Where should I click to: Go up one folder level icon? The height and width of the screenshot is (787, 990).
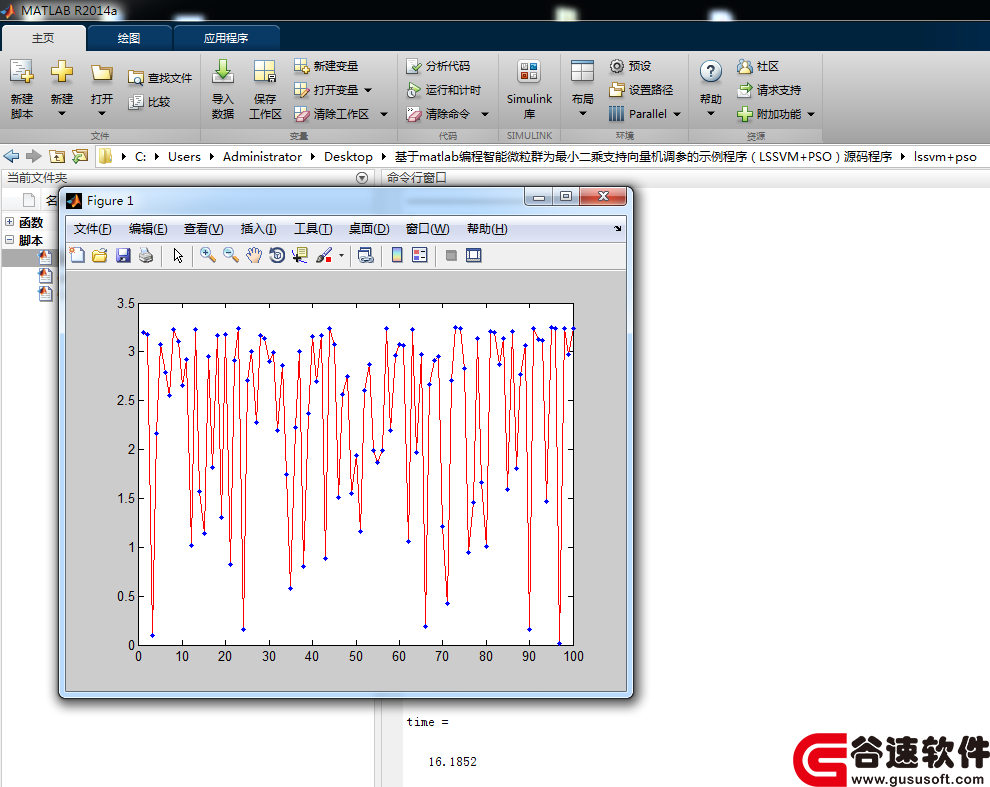click(57, 156)
